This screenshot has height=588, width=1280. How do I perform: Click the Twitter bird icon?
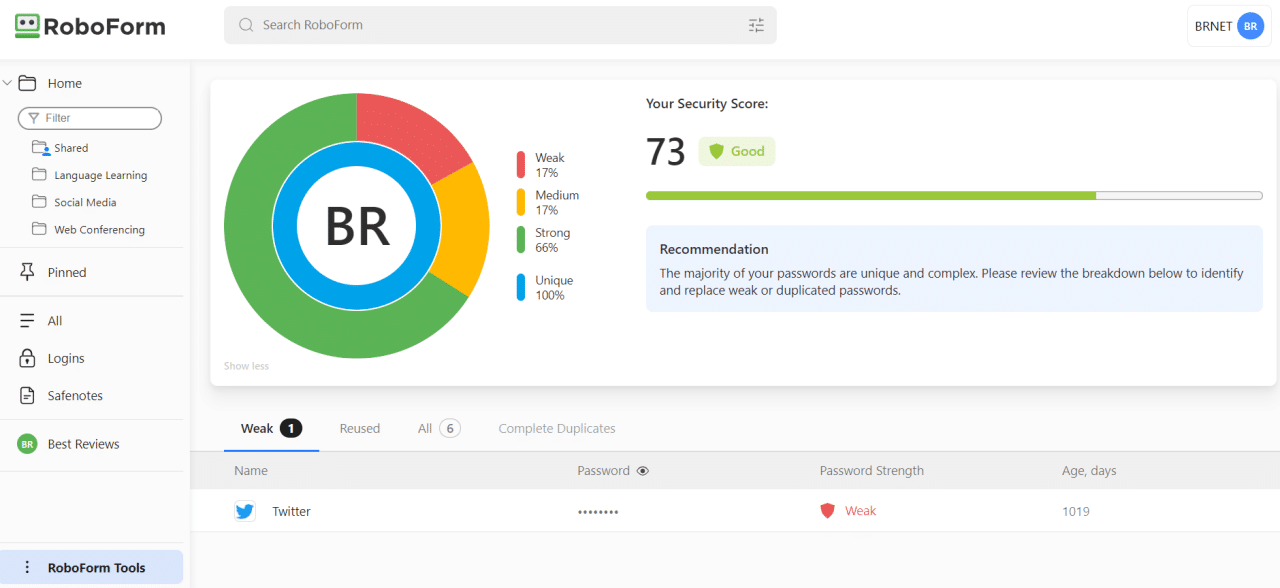pyautogui.click(x=245, y=511)
